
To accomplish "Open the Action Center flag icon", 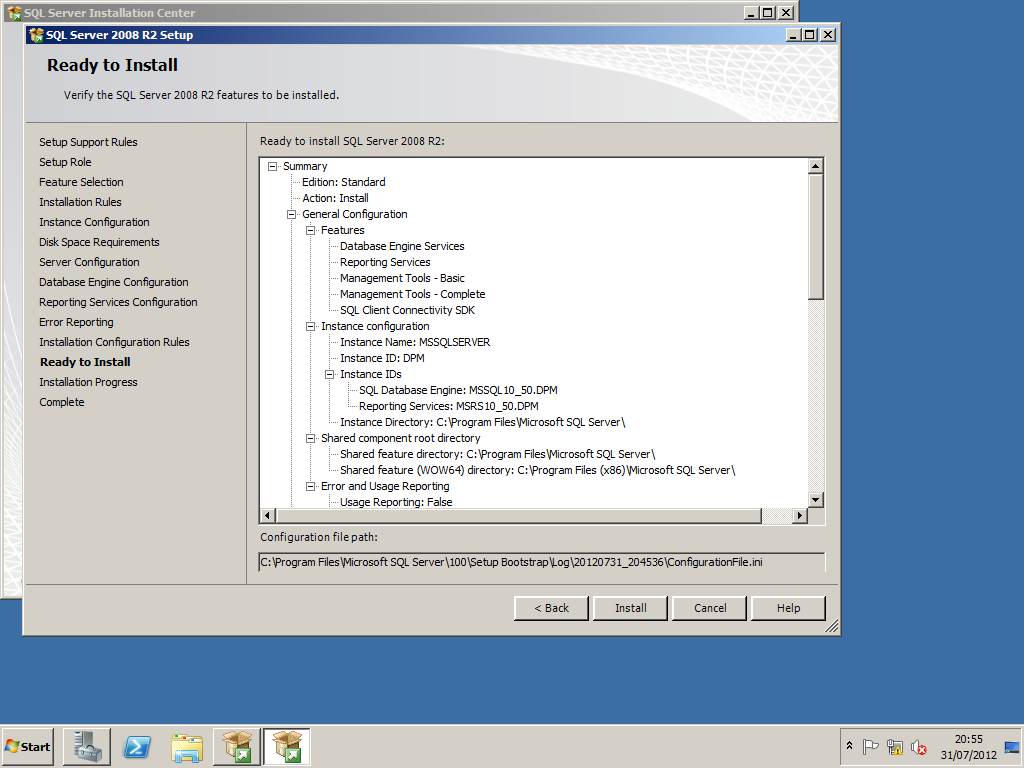I will tap(870, 746).
